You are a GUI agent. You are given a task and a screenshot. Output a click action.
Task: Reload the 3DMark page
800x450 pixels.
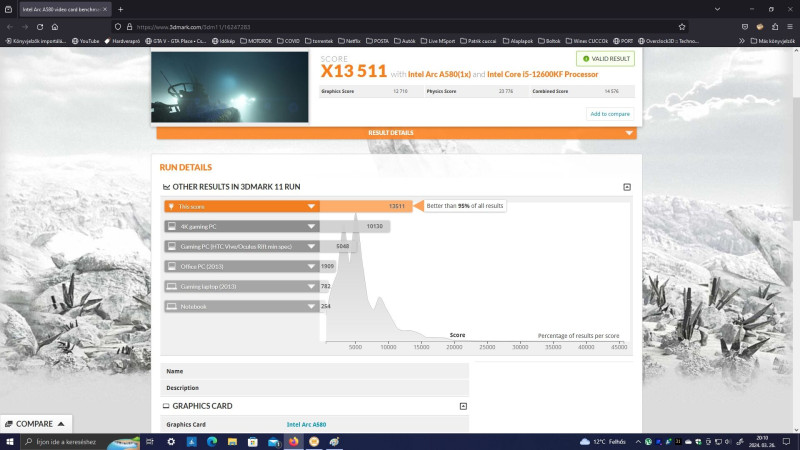(40, 27)
